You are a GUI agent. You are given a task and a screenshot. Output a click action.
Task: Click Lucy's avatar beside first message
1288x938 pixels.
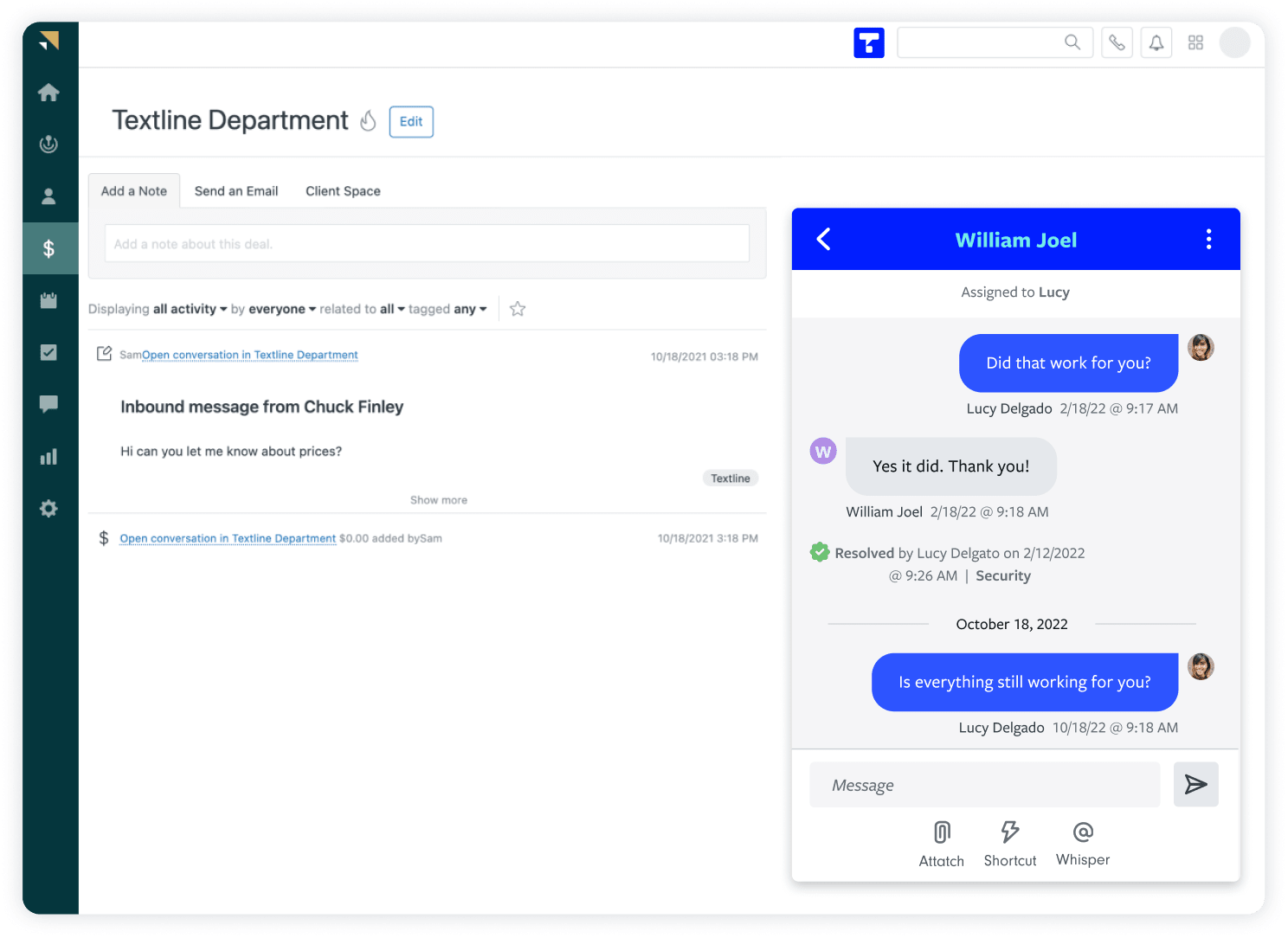tap(1201, 348)
